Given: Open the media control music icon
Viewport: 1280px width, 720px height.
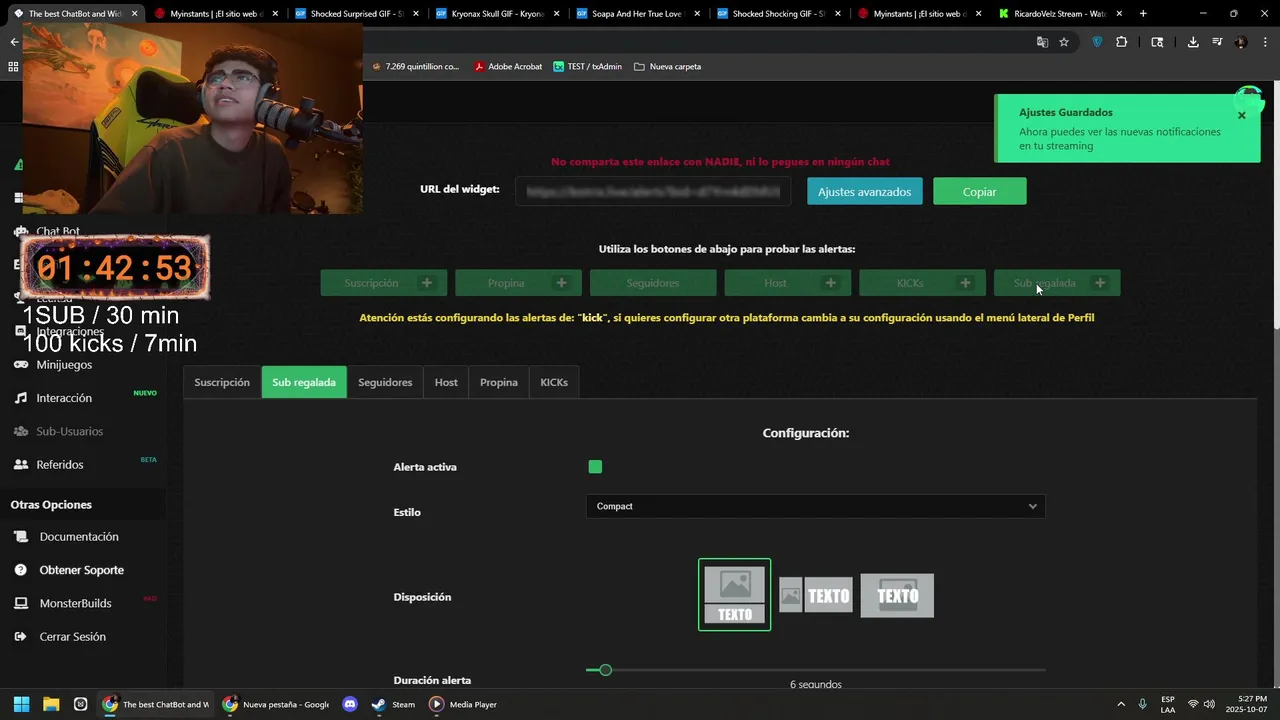Looking at the screenshot, I should 1217,42.
